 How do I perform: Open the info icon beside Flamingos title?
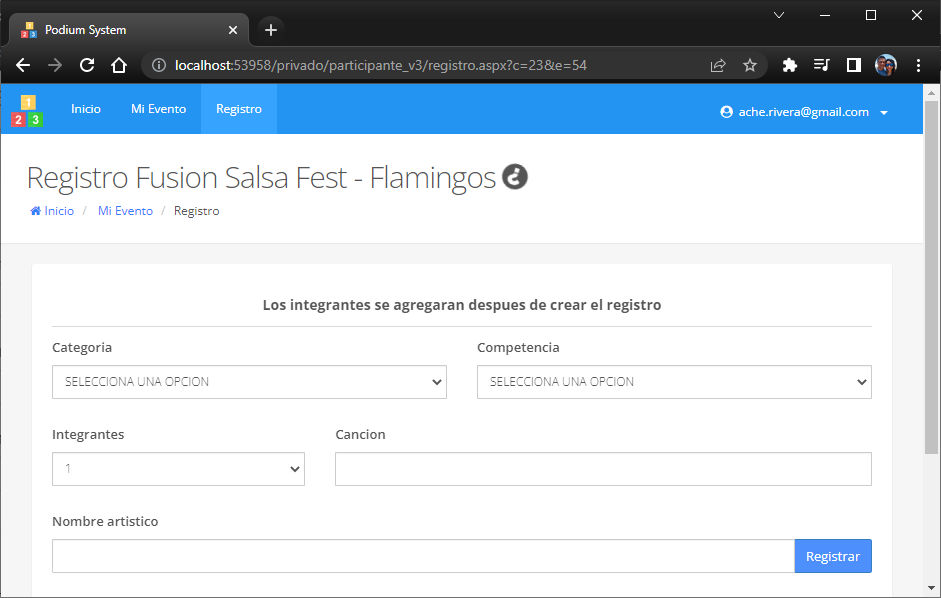click(x=515, y=177)
